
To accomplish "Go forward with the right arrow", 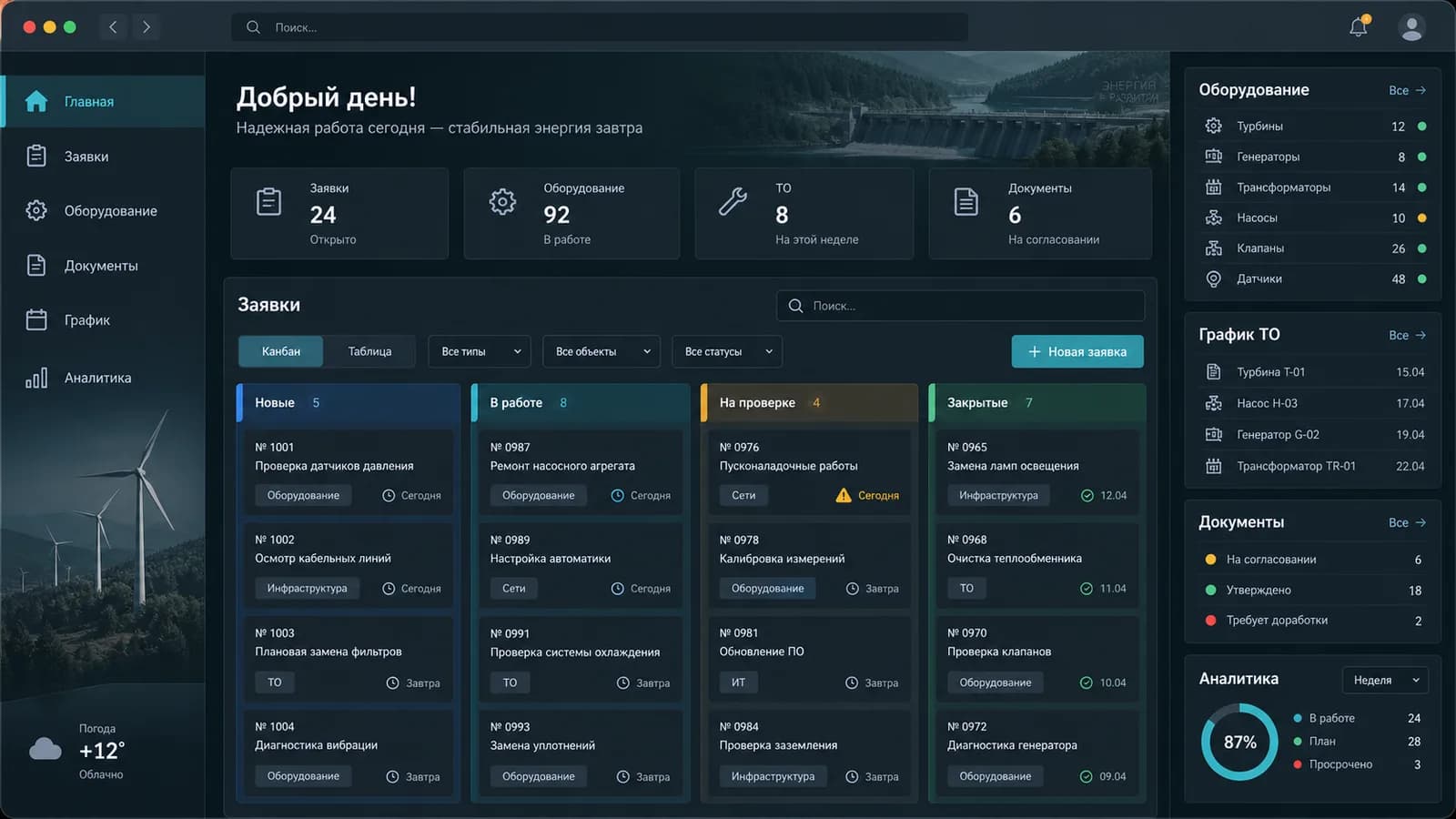I will (147, 27).
